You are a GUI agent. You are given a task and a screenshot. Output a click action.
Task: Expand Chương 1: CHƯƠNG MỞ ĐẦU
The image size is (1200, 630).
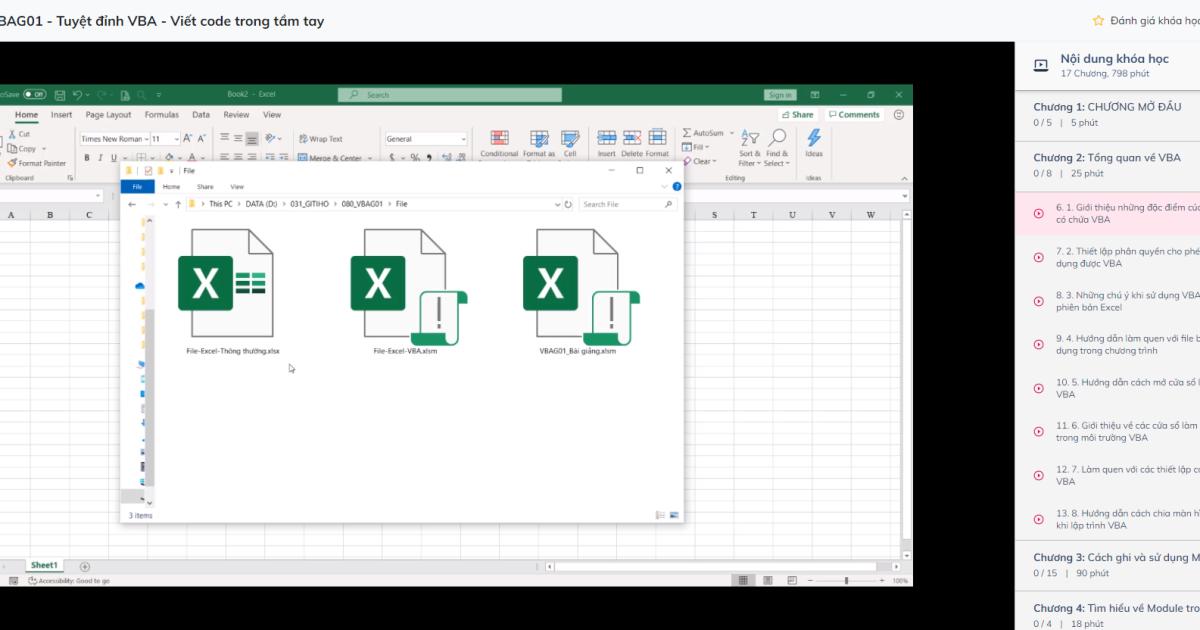tap(1108, 114)
